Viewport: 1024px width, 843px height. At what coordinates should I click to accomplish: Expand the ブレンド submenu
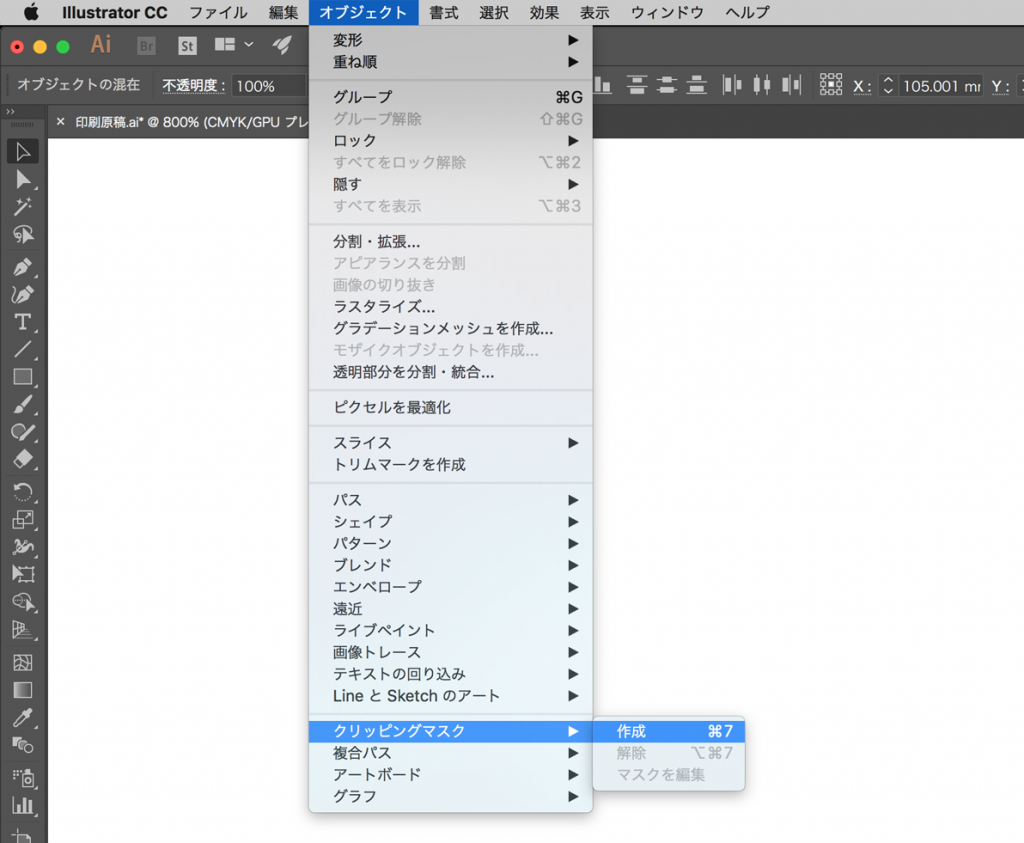[x=451, y=565]
